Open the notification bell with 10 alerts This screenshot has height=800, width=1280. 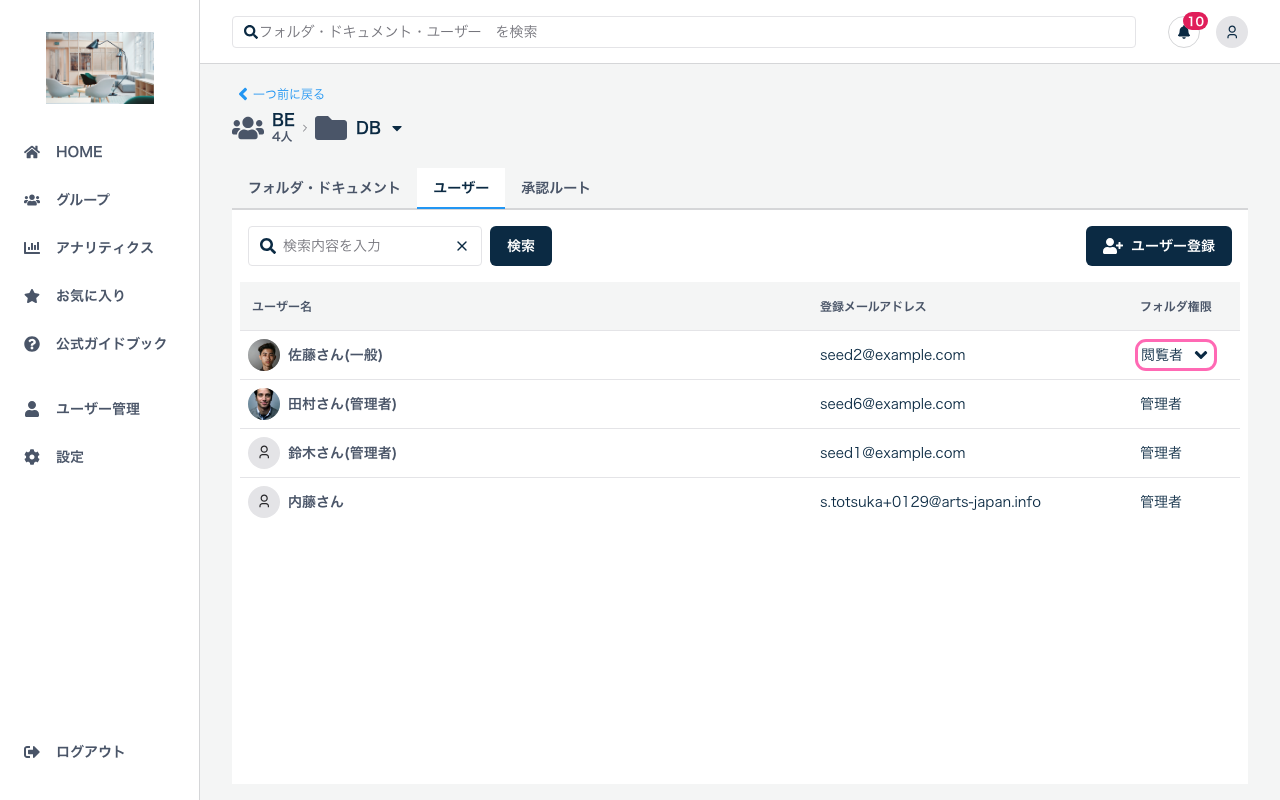[x=1183, y=33]
